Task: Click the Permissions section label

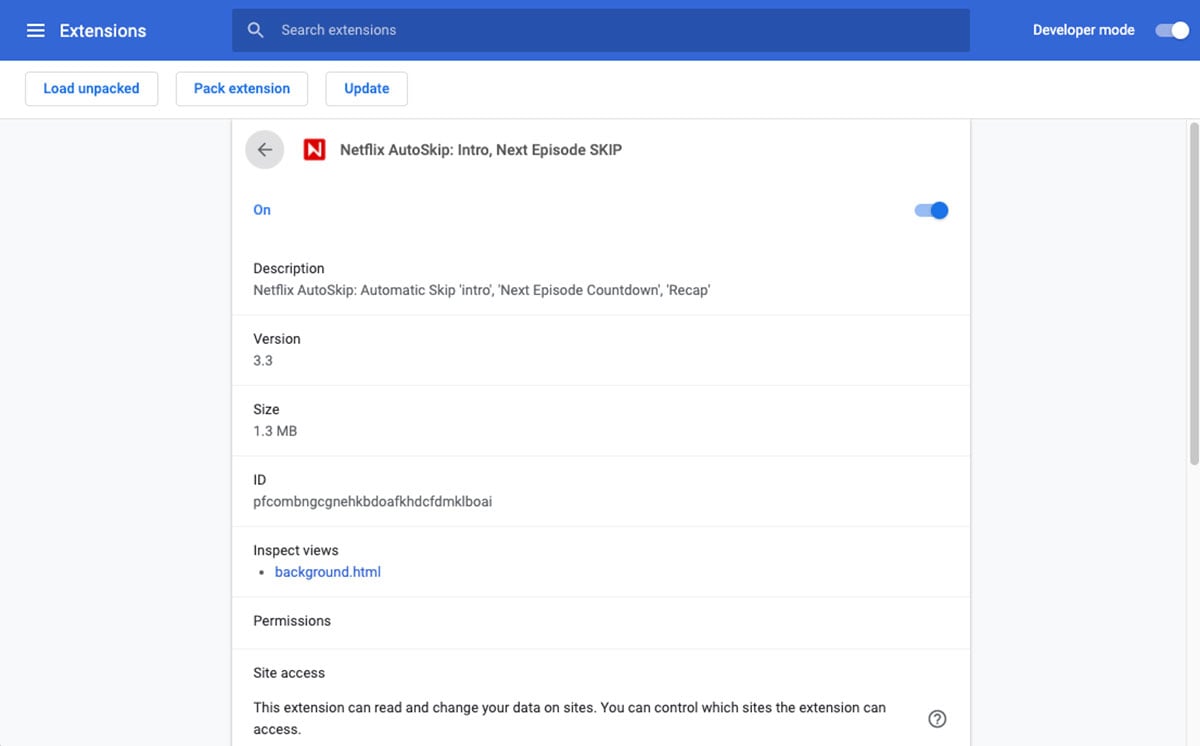Action: tap(292, 621)
